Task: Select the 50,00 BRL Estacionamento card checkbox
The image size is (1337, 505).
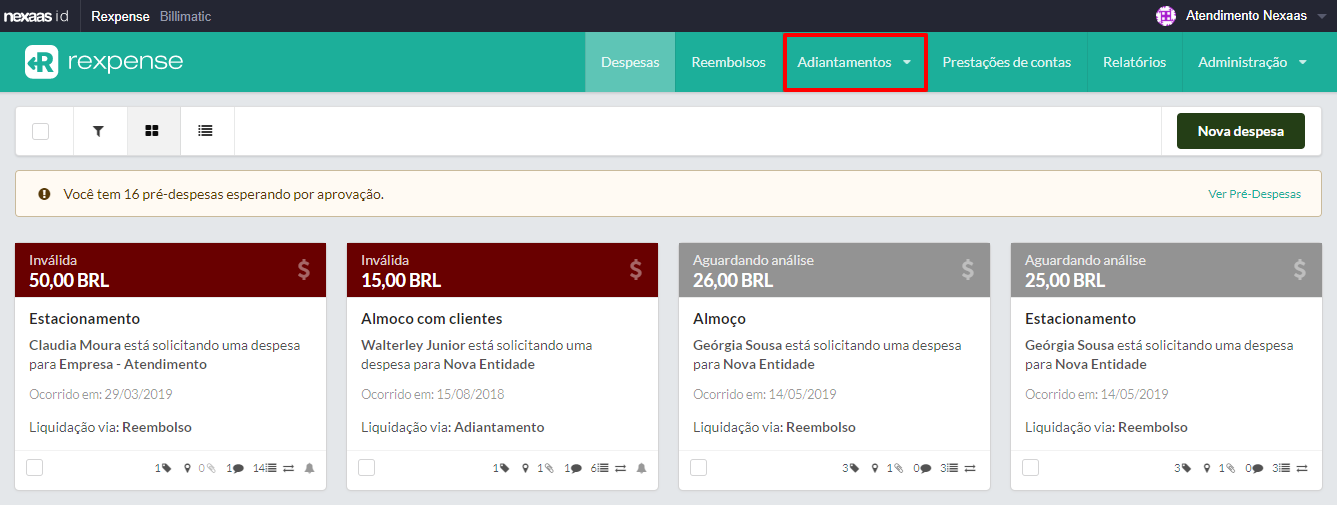Action: click(x=35, y=467)
